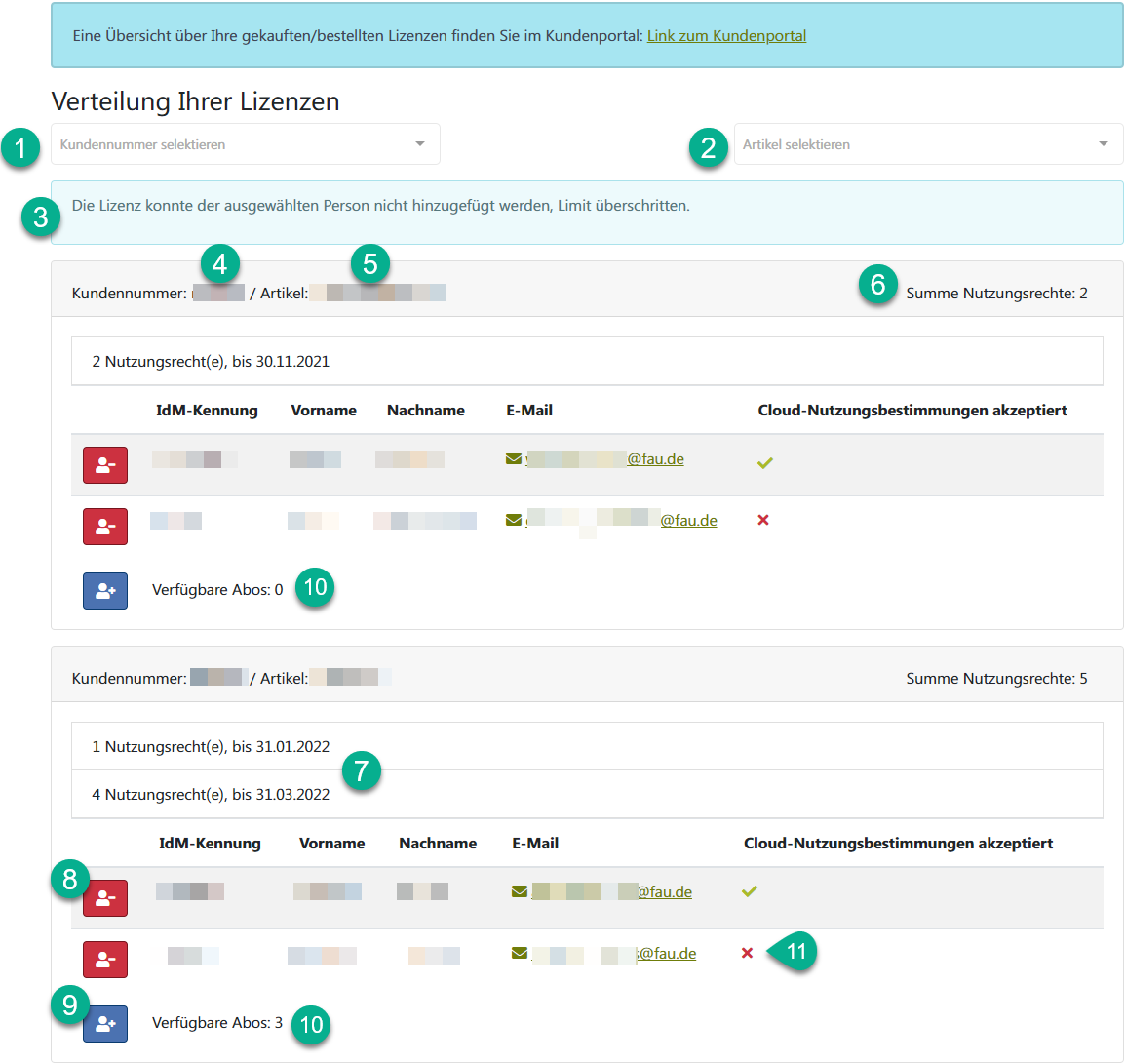Click IdM-Kennung column header in first table
1125x1064 pixels.
point(207,411)
